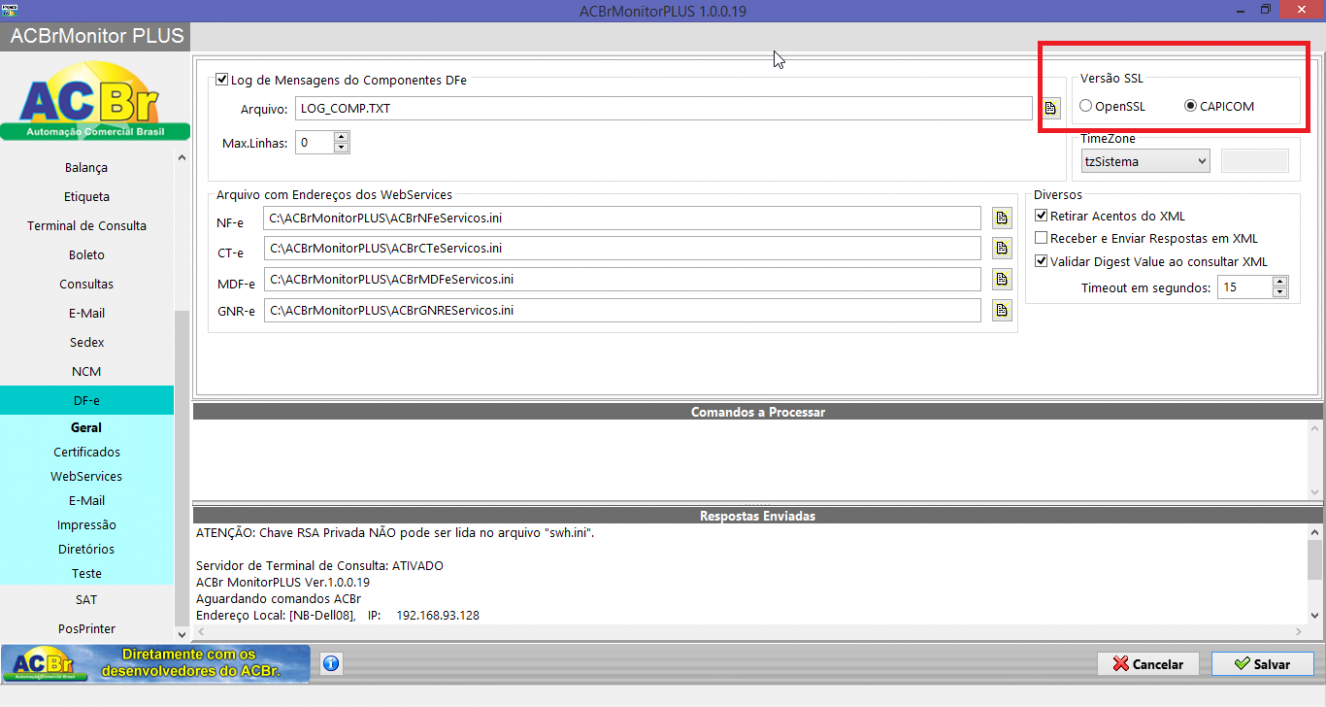Open Diretórios sub-item under DF-e
Viewport: 1326px width, 707px height.
[x=86, y=549]
